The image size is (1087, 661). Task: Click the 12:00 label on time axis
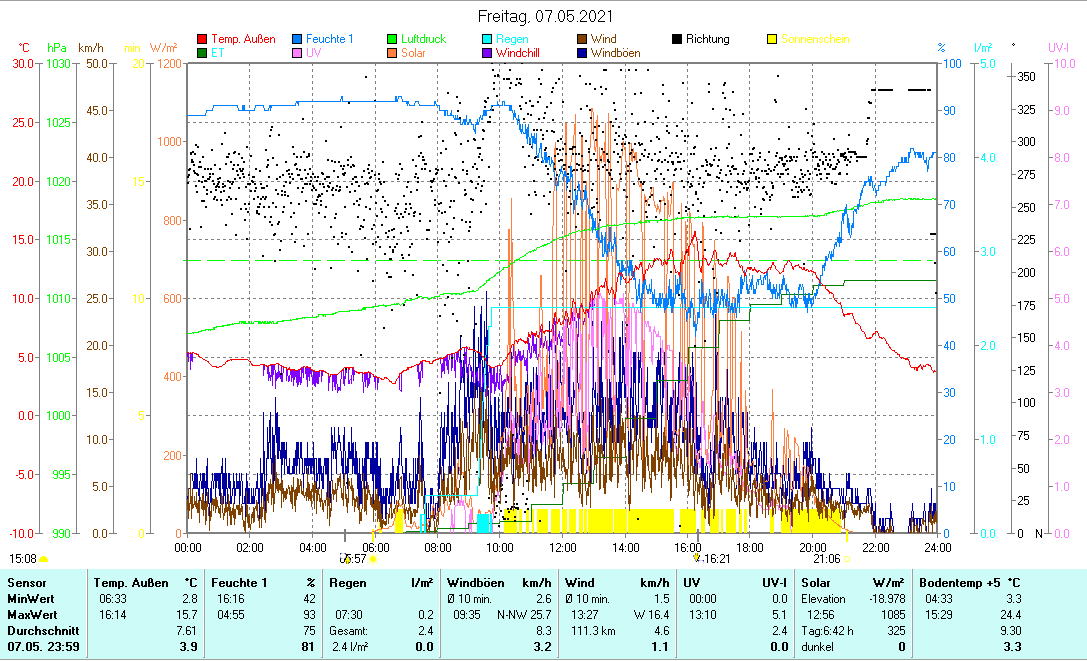click(x=562, y=547)
